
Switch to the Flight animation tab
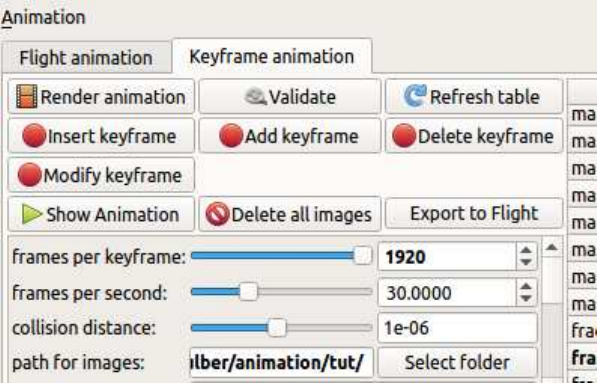click(86, 58)
